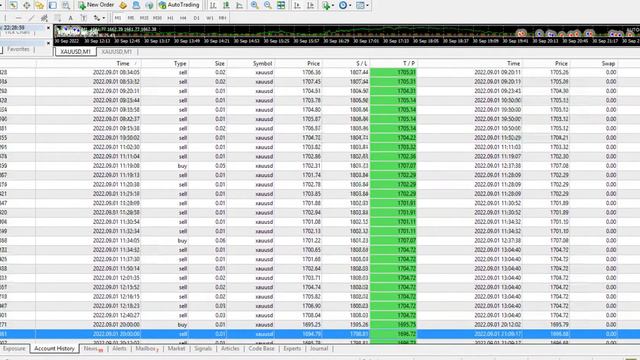
Task: Set timeframe to M30
Action: [x=158, y=18]
